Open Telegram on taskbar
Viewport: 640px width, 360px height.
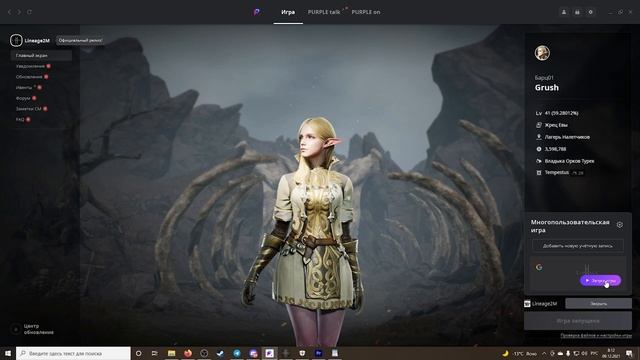pyautogui.click(x=237, y=353)
